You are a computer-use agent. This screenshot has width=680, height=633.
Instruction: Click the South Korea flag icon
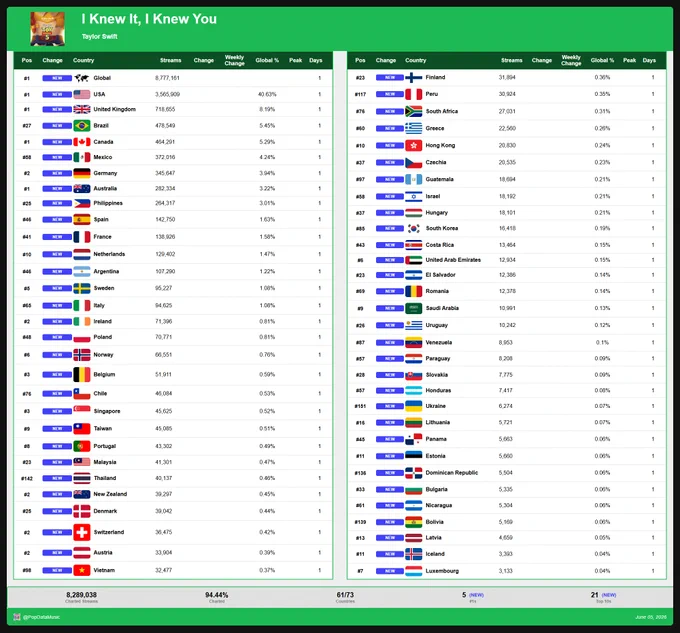(x=413, y=228)
